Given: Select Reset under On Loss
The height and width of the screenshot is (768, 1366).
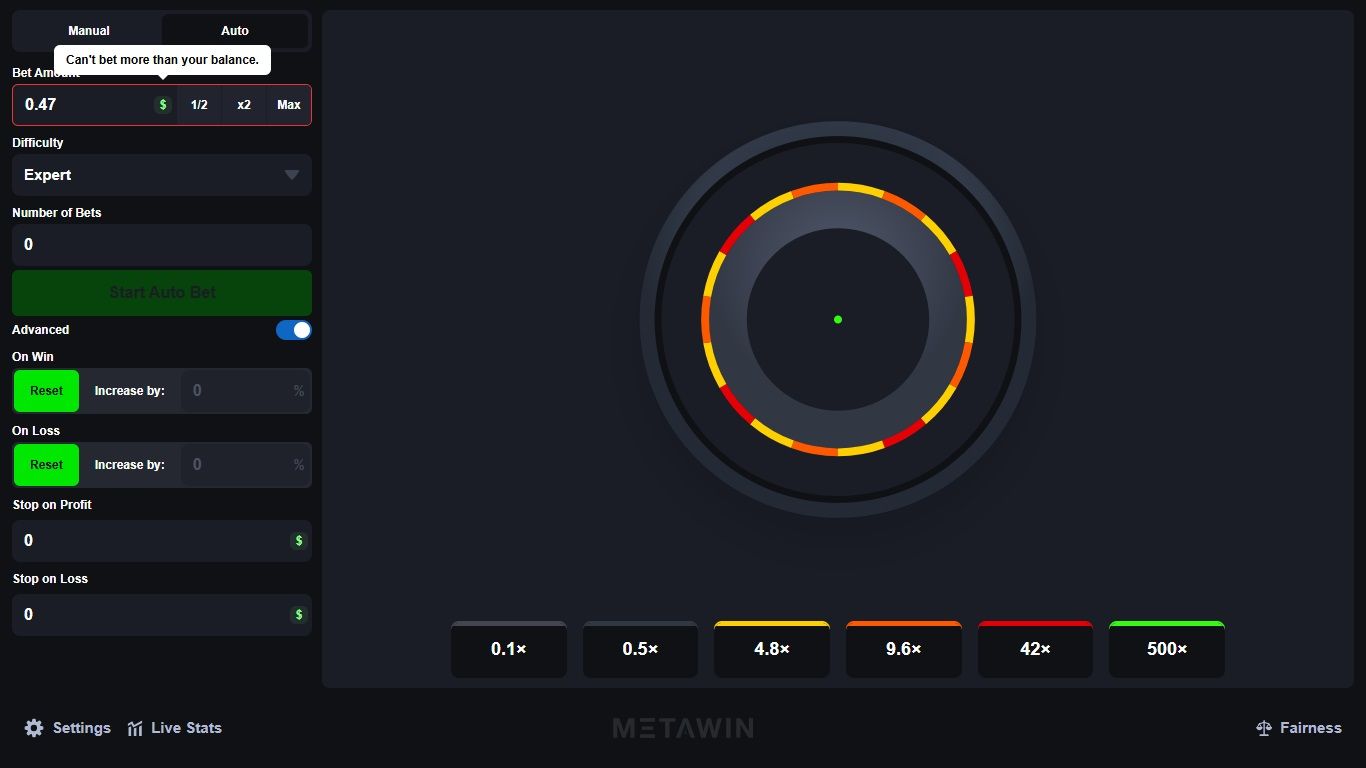Looking at the screenshot, I should (46, 465).
